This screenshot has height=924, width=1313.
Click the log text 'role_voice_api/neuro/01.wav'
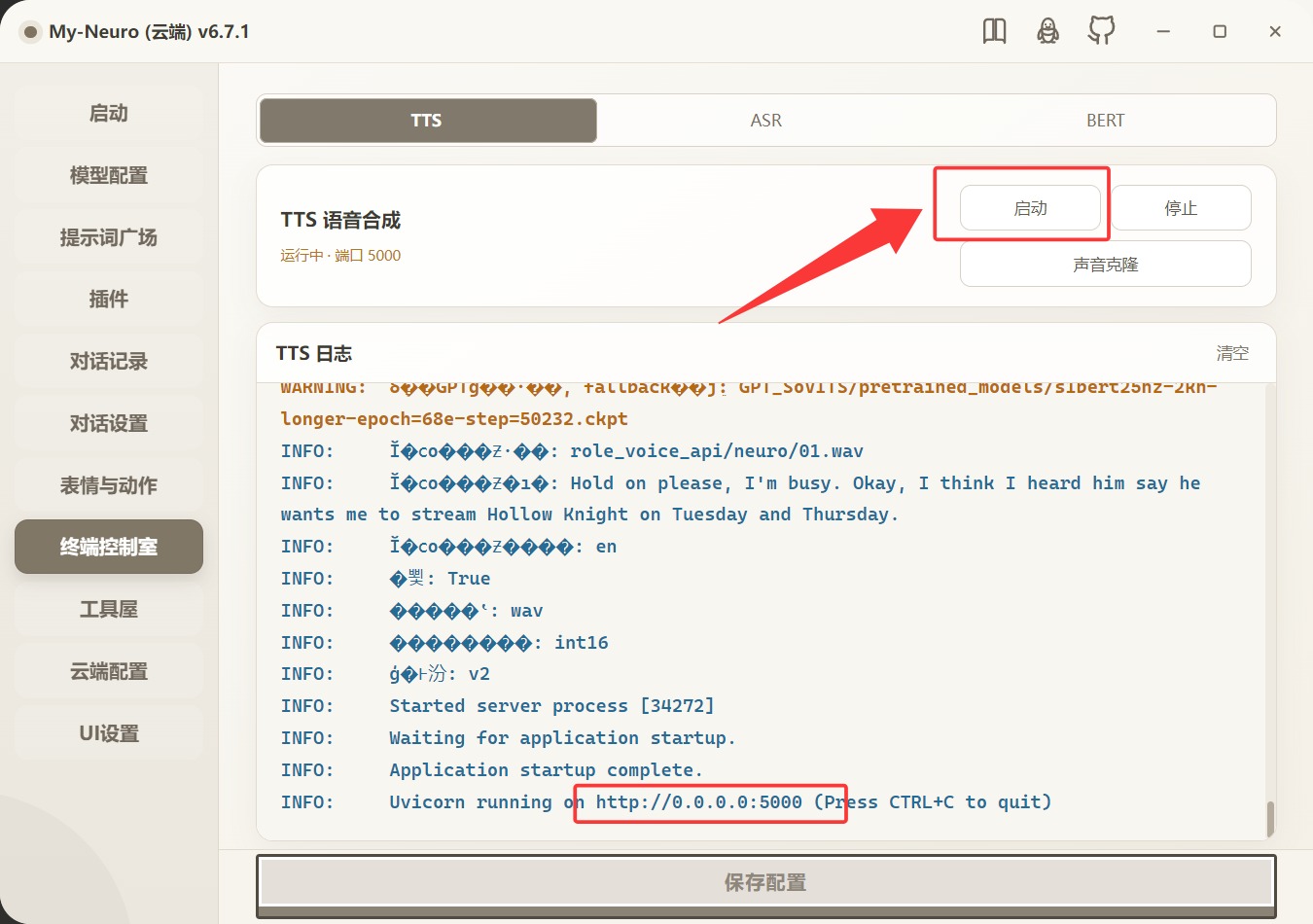tap(717, 451)
